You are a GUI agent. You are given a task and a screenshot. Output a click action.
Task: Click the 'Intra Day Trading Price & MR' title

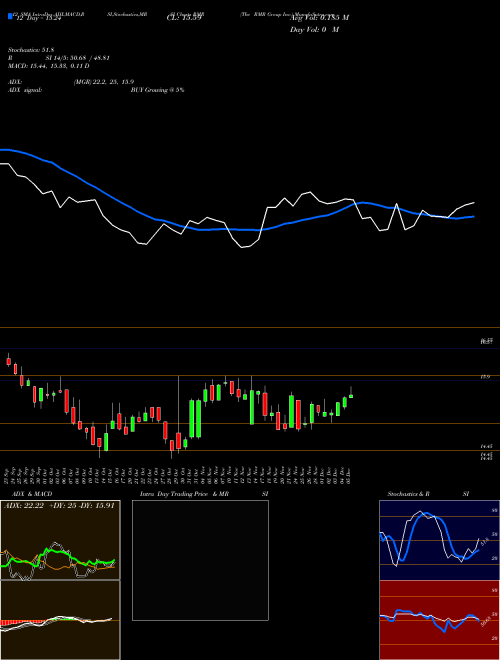(184, 494)
